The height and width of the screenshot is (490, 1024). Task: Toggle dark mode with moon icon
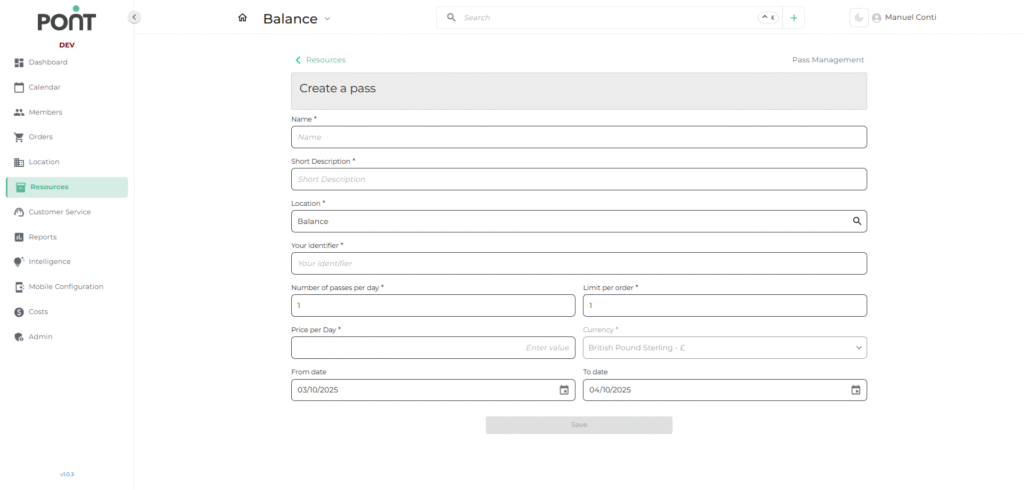click(858, 18)
